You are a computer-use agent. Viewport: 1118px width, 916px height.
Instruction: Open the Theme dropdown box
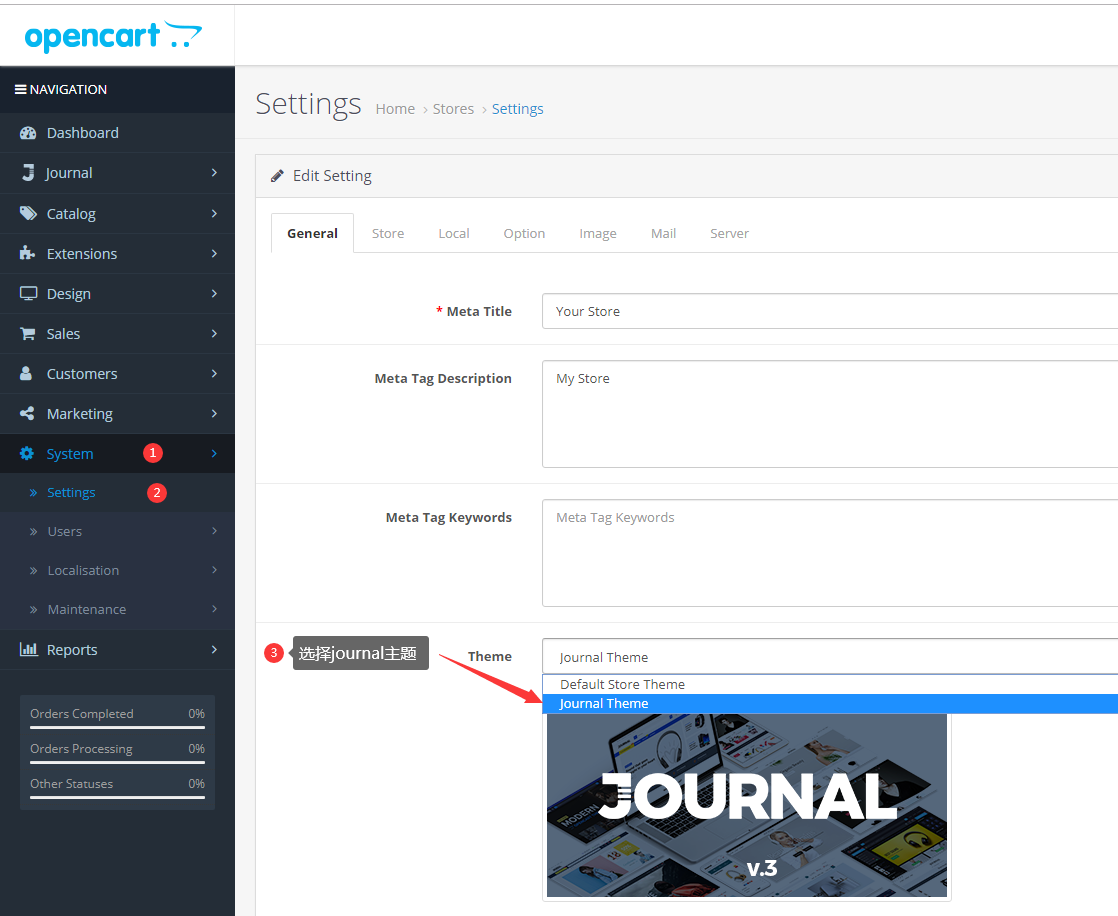[x=830, y=657]
